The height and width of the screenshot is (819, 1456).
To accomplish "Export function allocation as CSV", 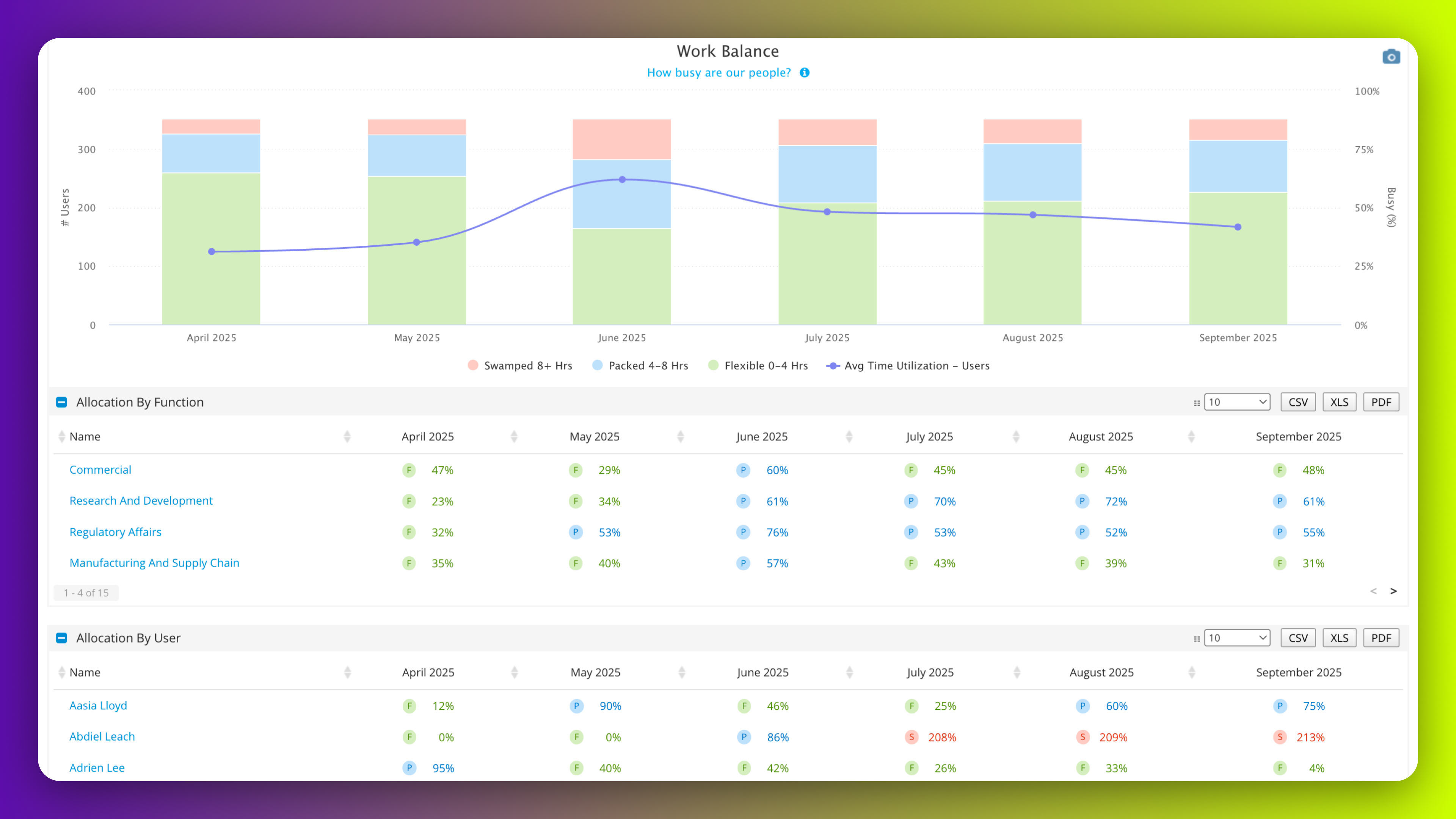I will pyautogui.click(x=1298, y=402).
